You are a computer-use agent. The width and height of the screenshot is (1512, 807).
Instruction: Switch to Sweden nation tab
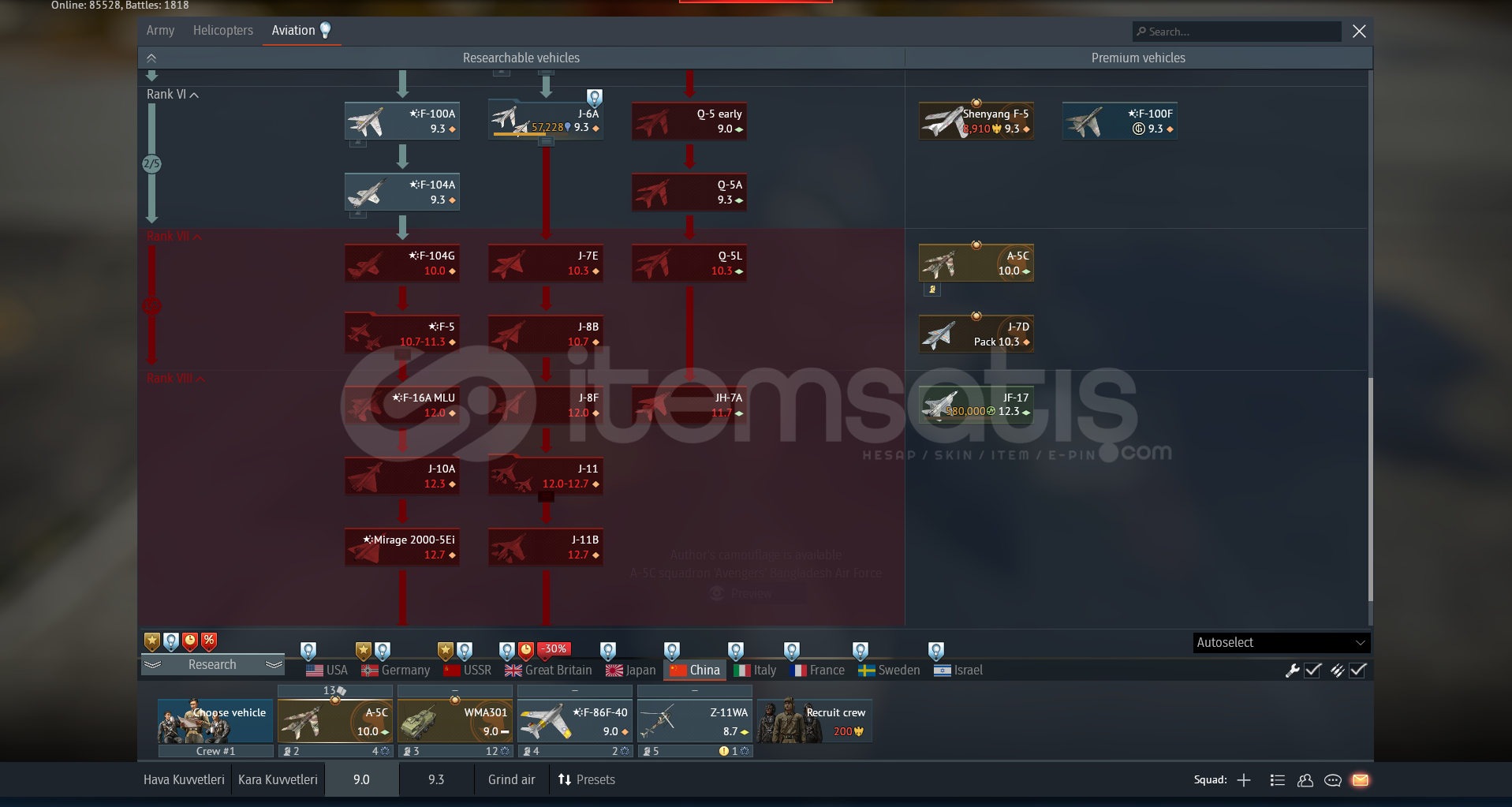(x=889, y=671)
